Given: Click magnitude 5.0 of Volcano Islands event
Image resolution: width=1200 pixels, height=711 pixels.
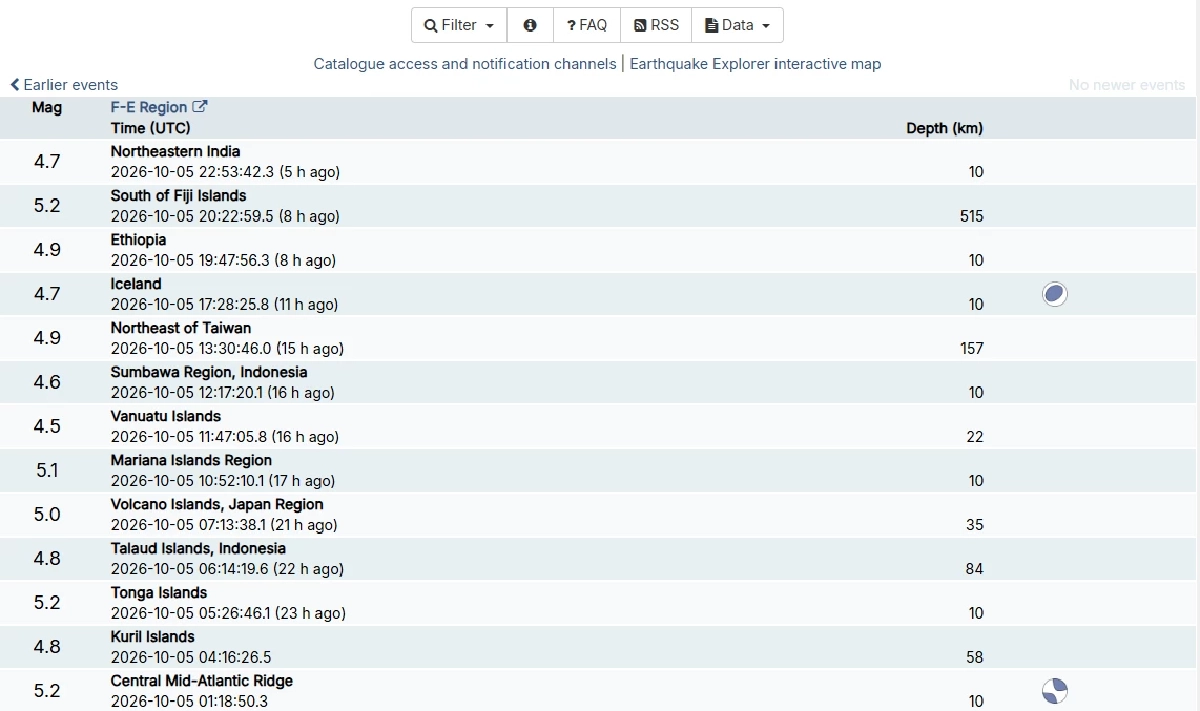Looking at the screenshot, I should pyautogui.click(x=47, y=513).
